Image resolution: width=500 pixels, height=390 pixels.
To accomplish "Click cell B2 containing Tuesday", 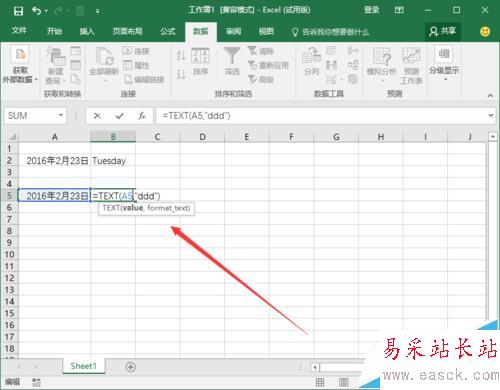I will [x=113, y=161].
